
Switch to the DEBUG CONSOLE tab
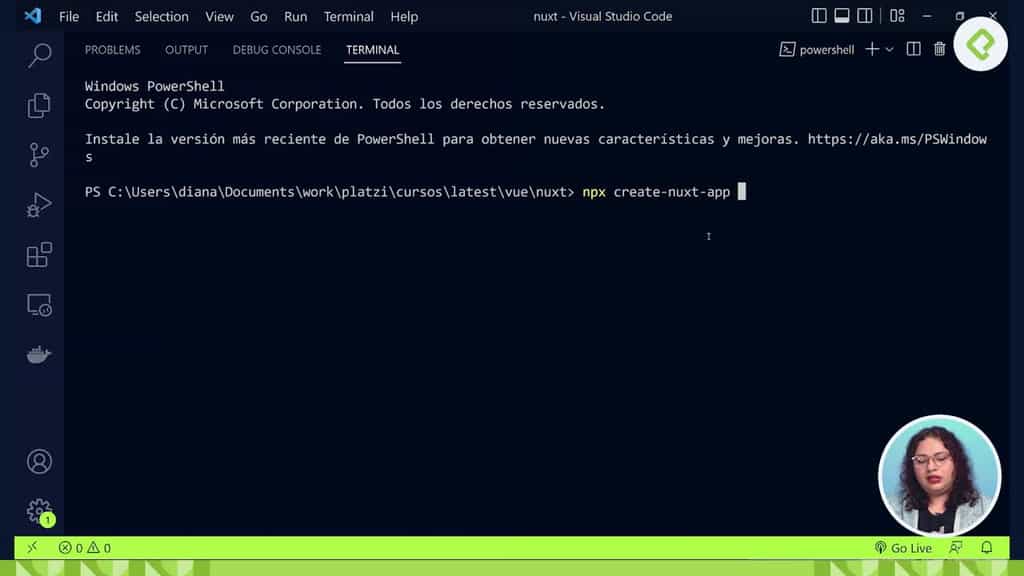(277, 49)
